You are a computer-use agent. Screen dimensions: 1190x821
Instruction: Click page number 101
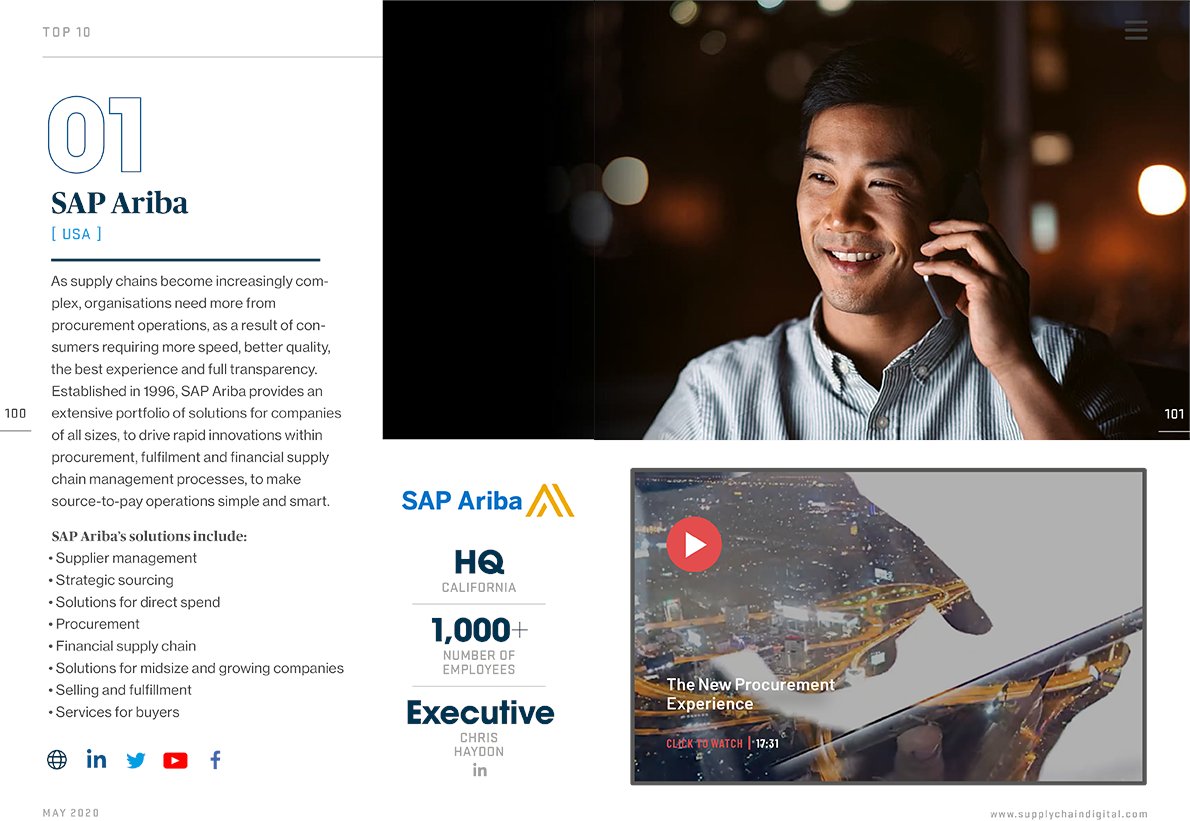[1174, 414]
